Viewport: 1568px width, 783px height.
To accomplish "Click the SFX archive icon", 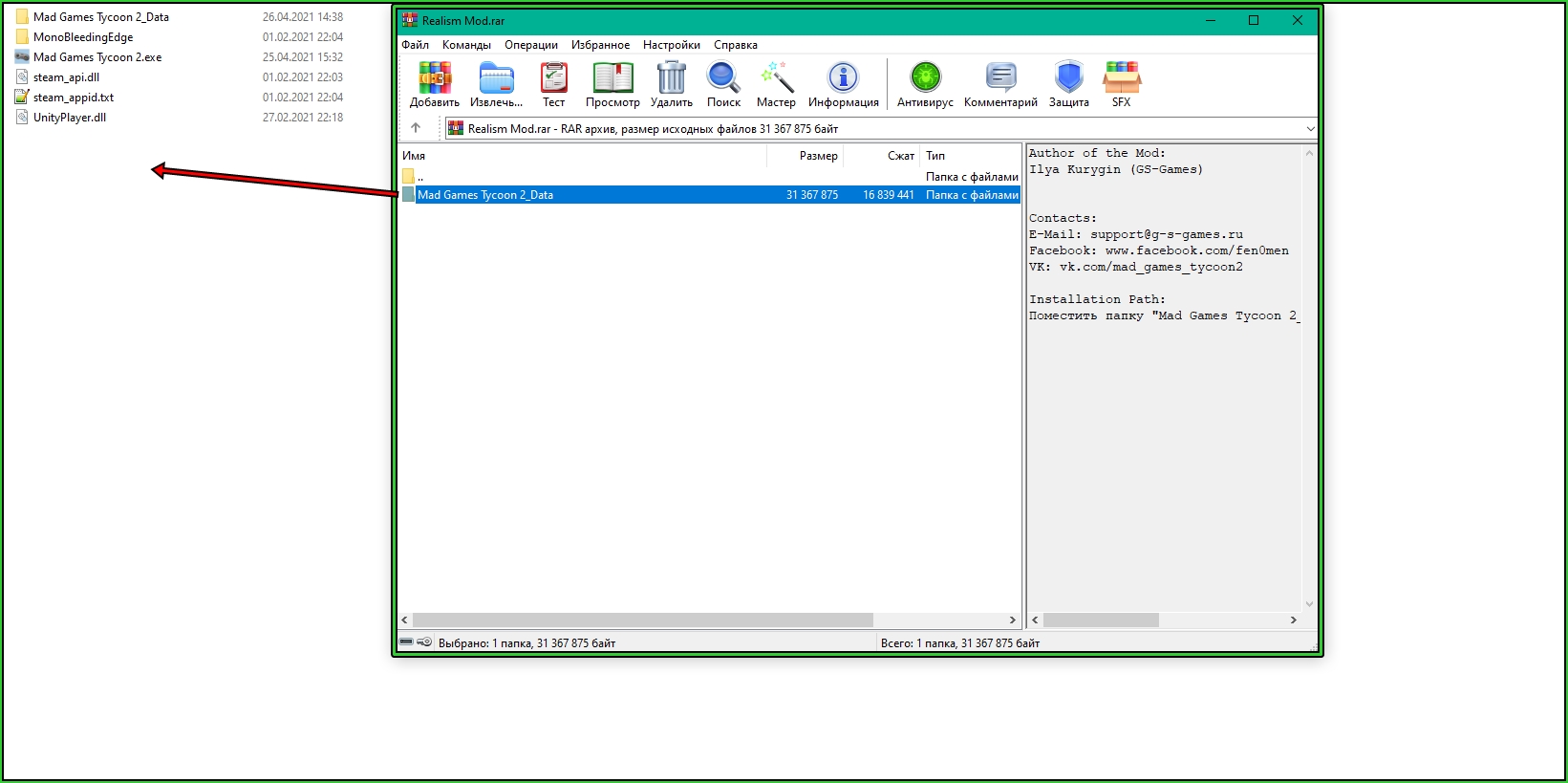I will point(1122,77).
